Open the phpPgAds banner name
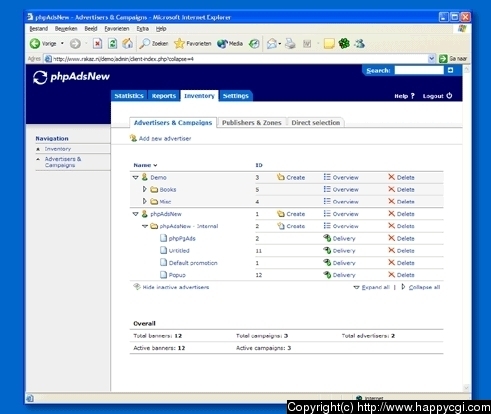 pyautogui.click(x=182, y=238)
